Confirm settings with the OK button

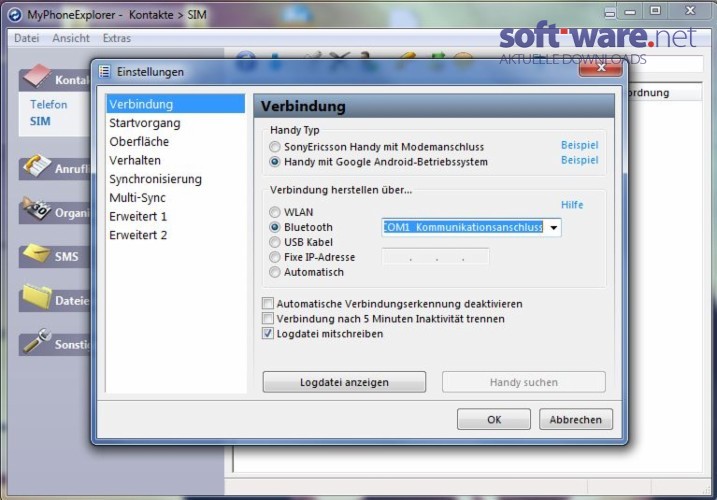[494, 419]
